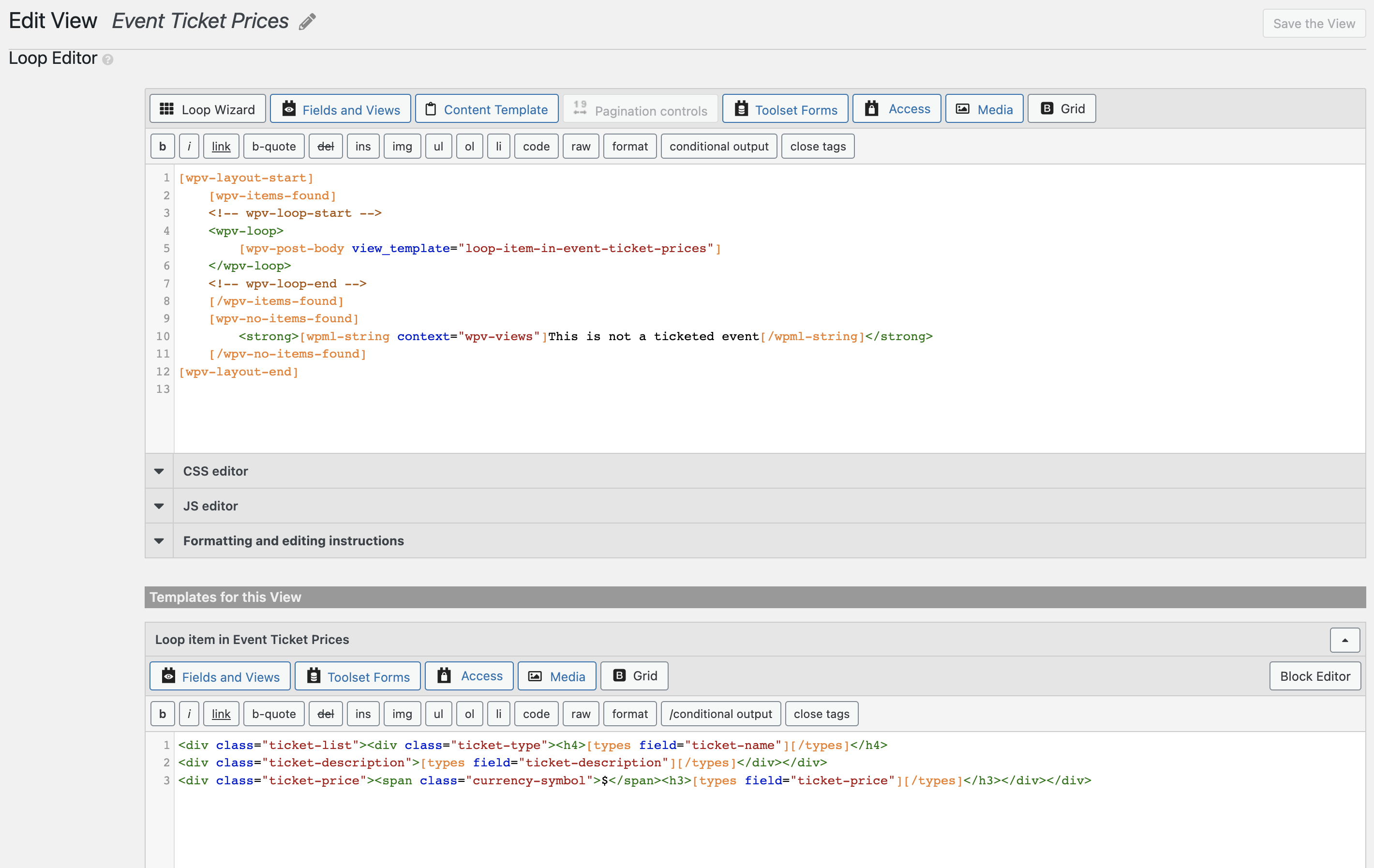1374x868 pixels.
Task: Insert ul tag in template quicktags
Action: pos(438,714)
